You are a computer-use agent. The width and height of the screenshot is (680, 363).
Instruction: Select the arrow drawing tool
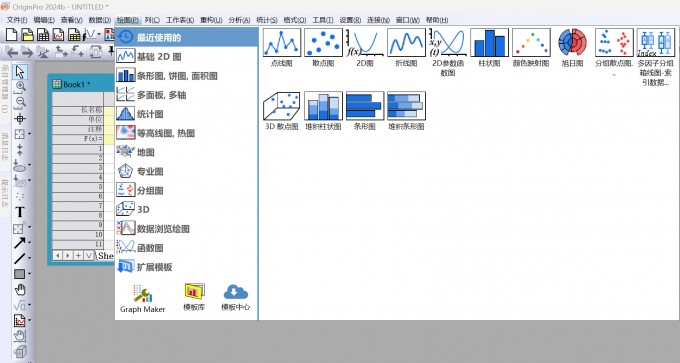(x=20, y=243)
